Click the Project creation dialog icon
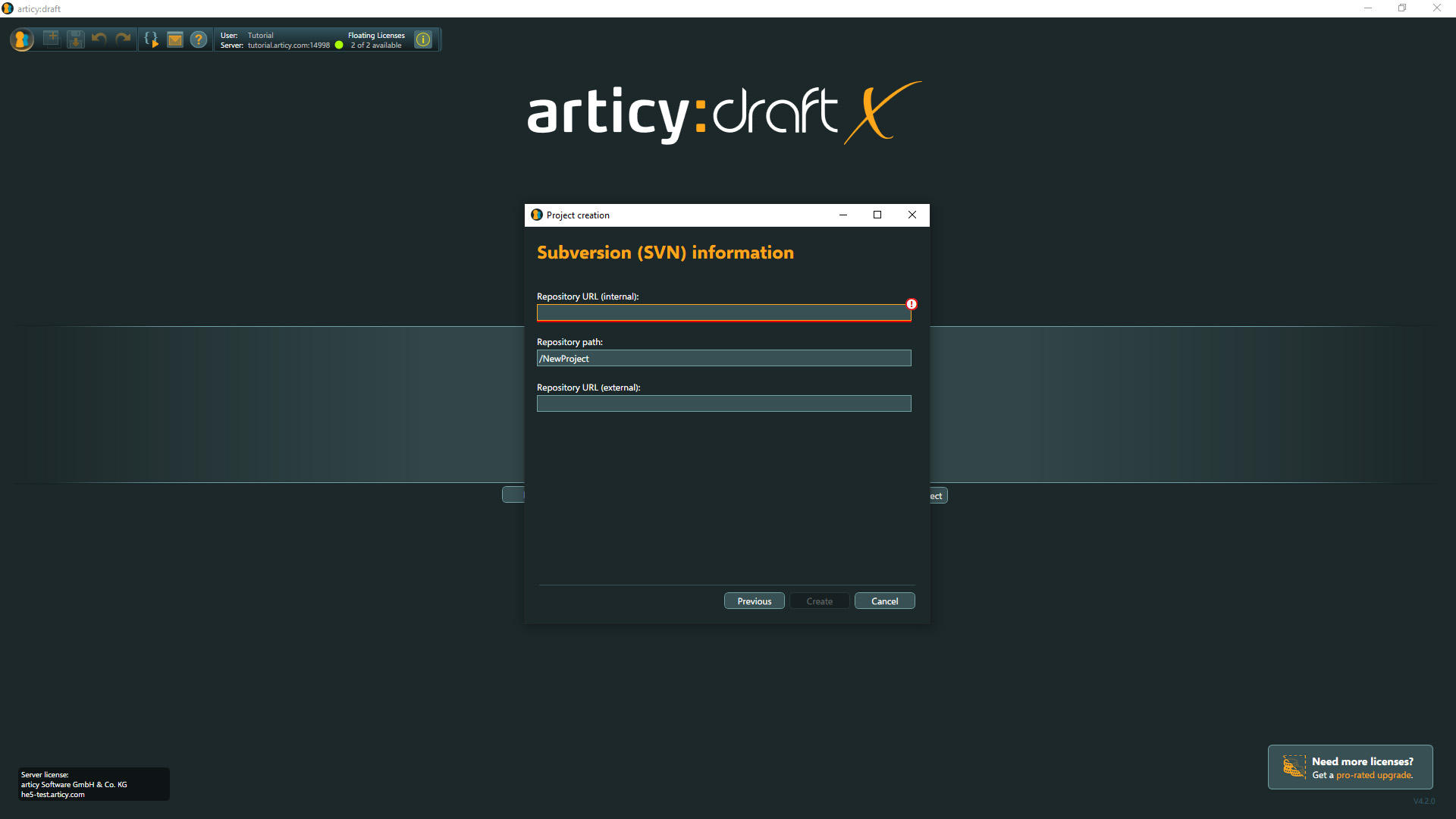 point(537,215)
